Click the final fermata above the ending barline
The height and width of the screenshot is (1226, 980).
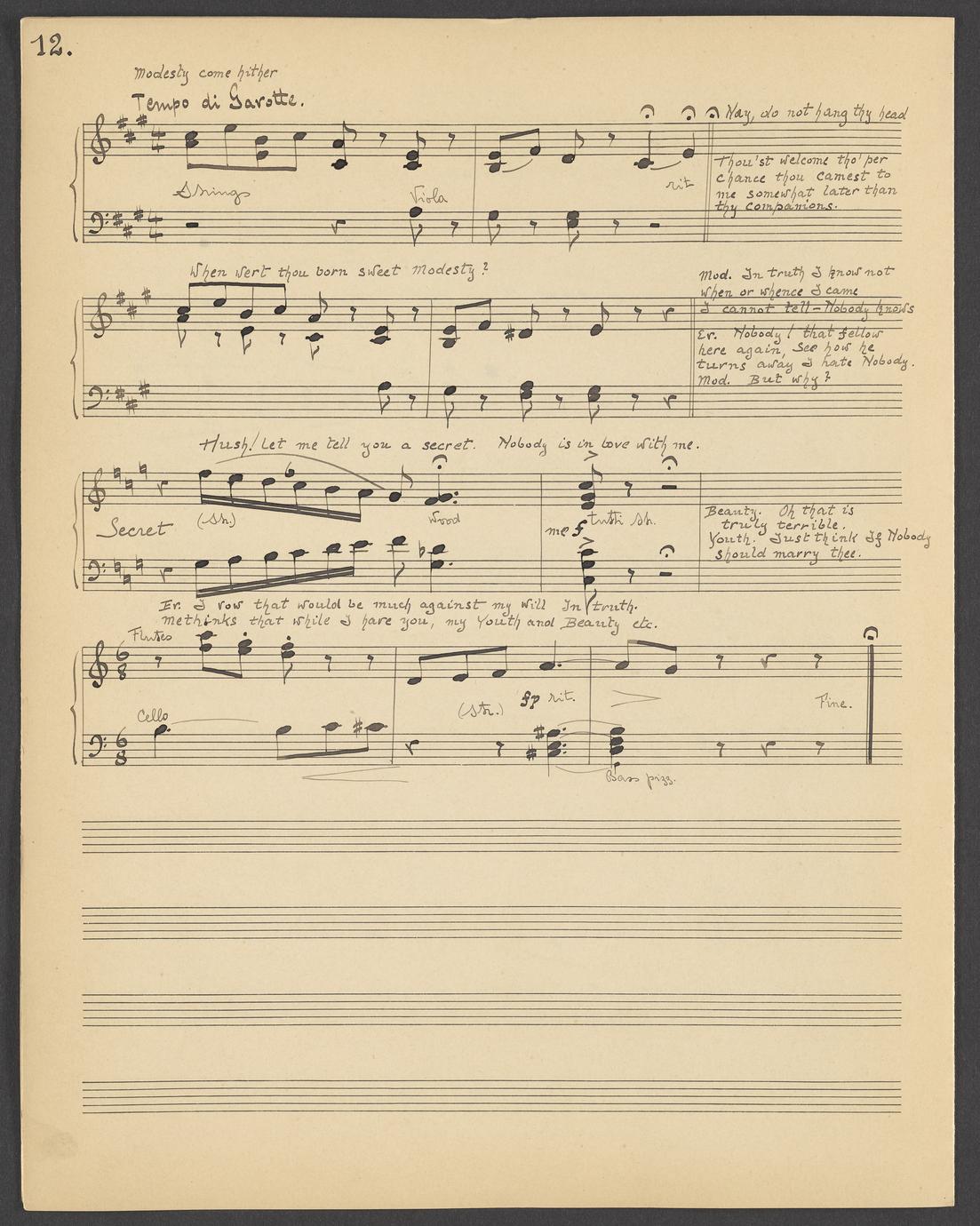872,633
